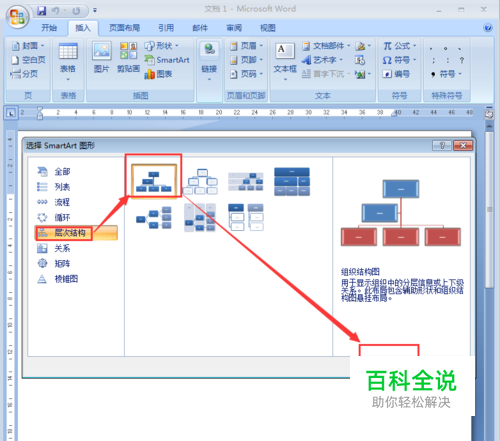
Task: Select the 层次结构 hierarchy category
Action: coord(76,233)
